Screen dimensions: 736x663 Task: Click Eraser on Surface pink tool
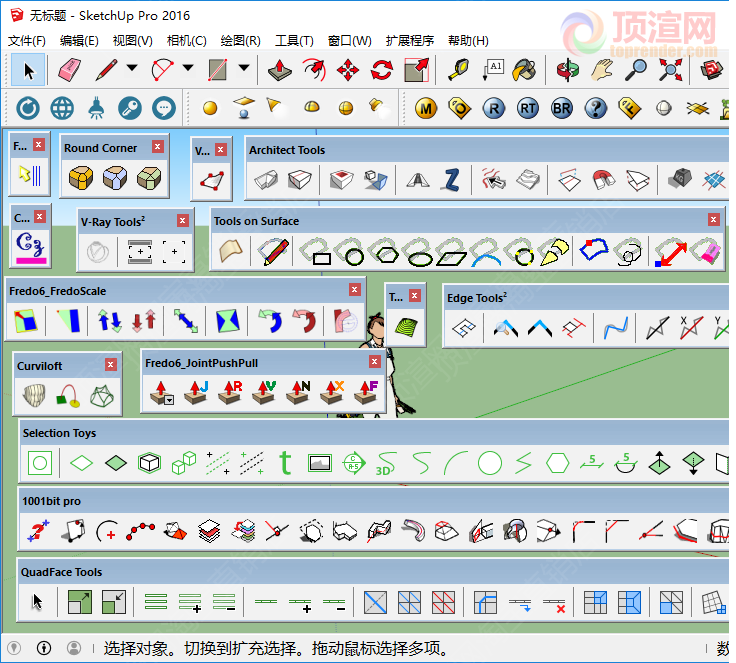[707, 250]
